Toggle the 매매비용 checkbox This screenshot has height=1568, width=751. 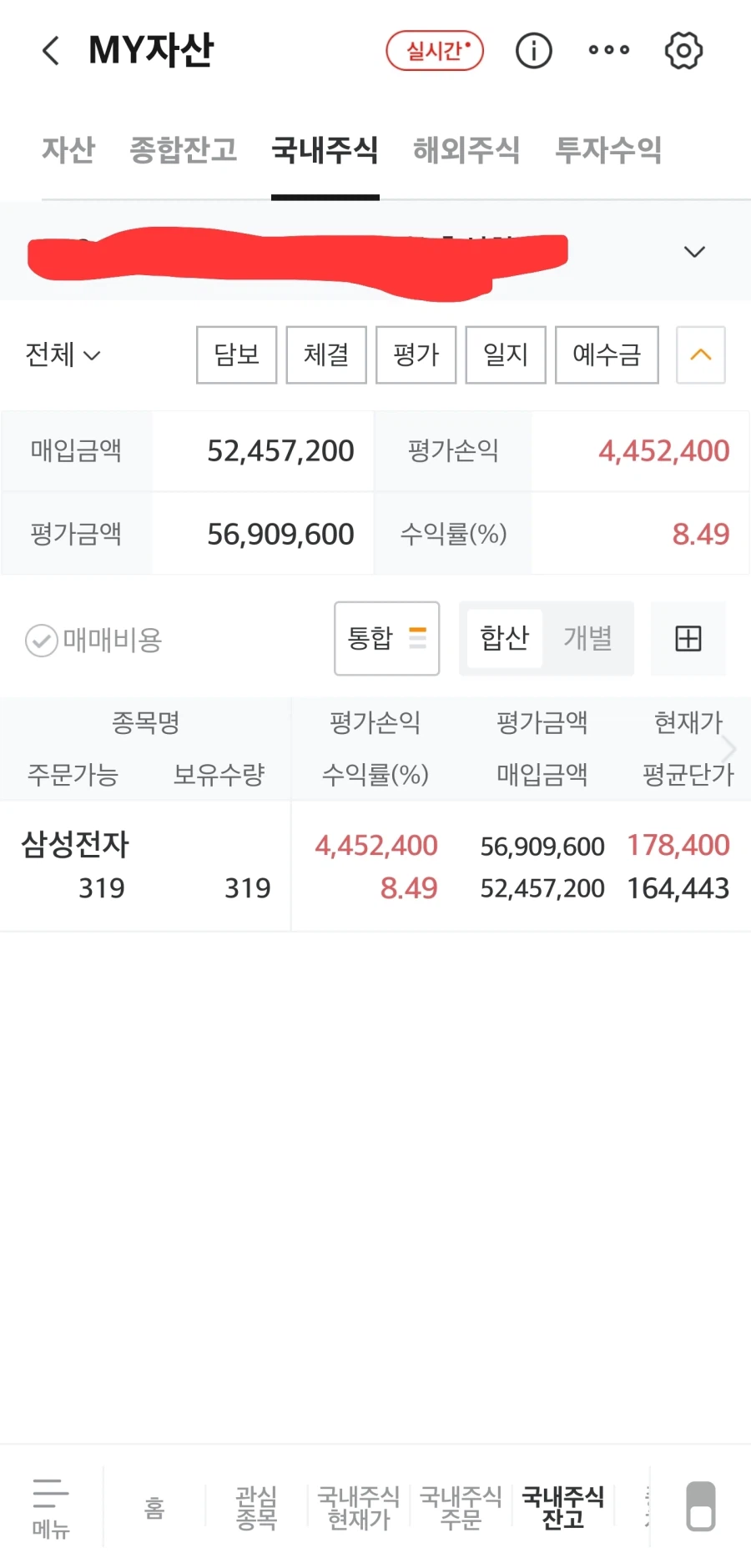coord(42,641)
